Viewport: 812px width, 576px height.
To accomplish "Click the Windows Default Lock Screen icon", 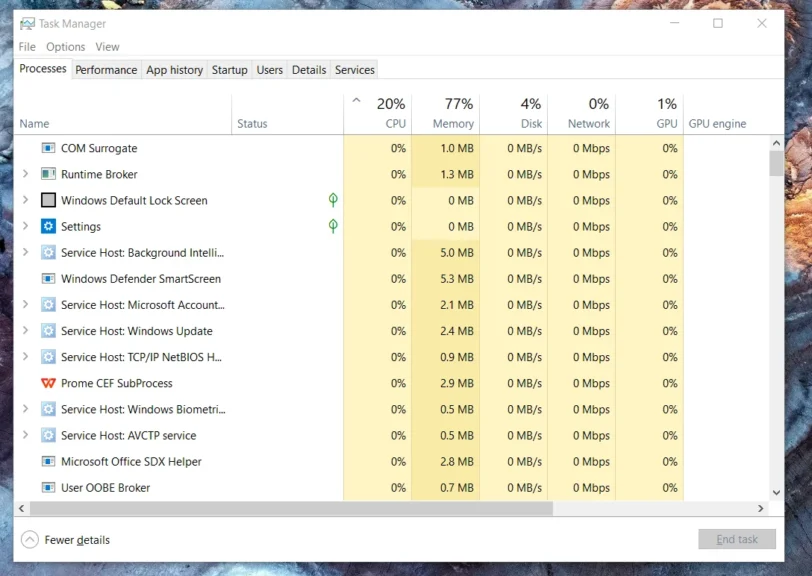I will tap(48, 200).
